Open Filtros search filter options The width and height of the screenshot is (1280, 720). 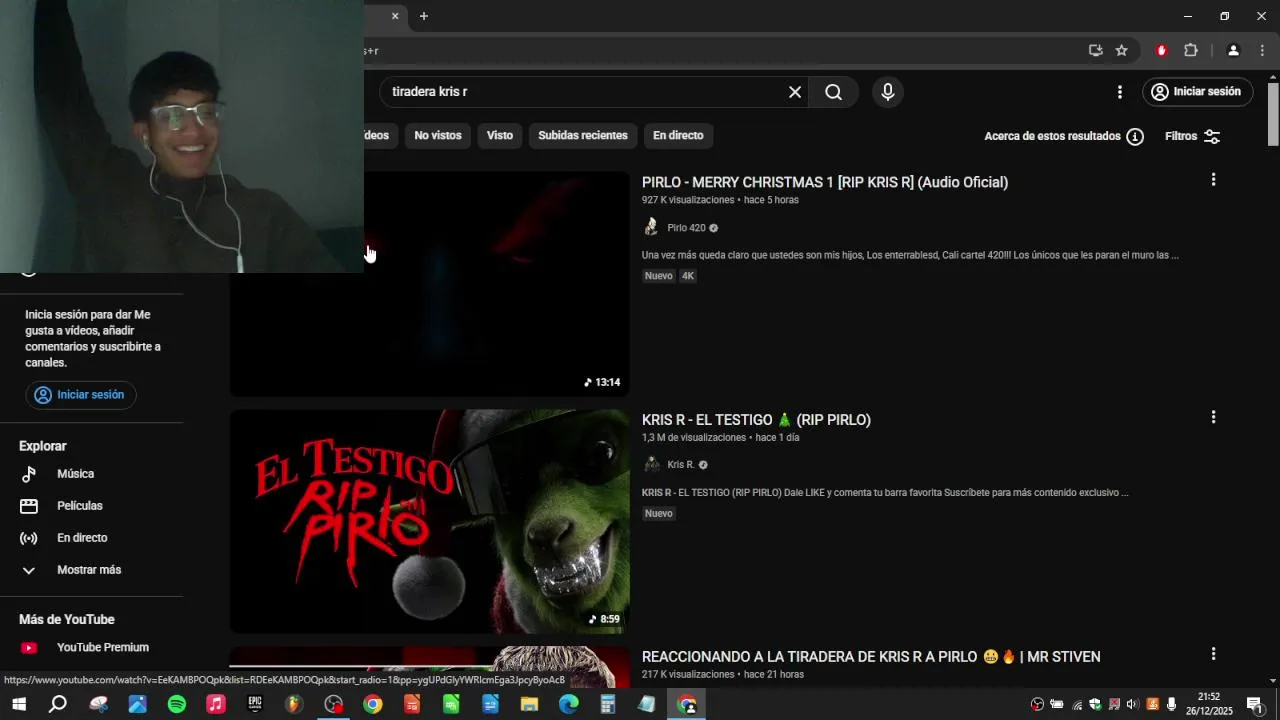click(1192, 136)
